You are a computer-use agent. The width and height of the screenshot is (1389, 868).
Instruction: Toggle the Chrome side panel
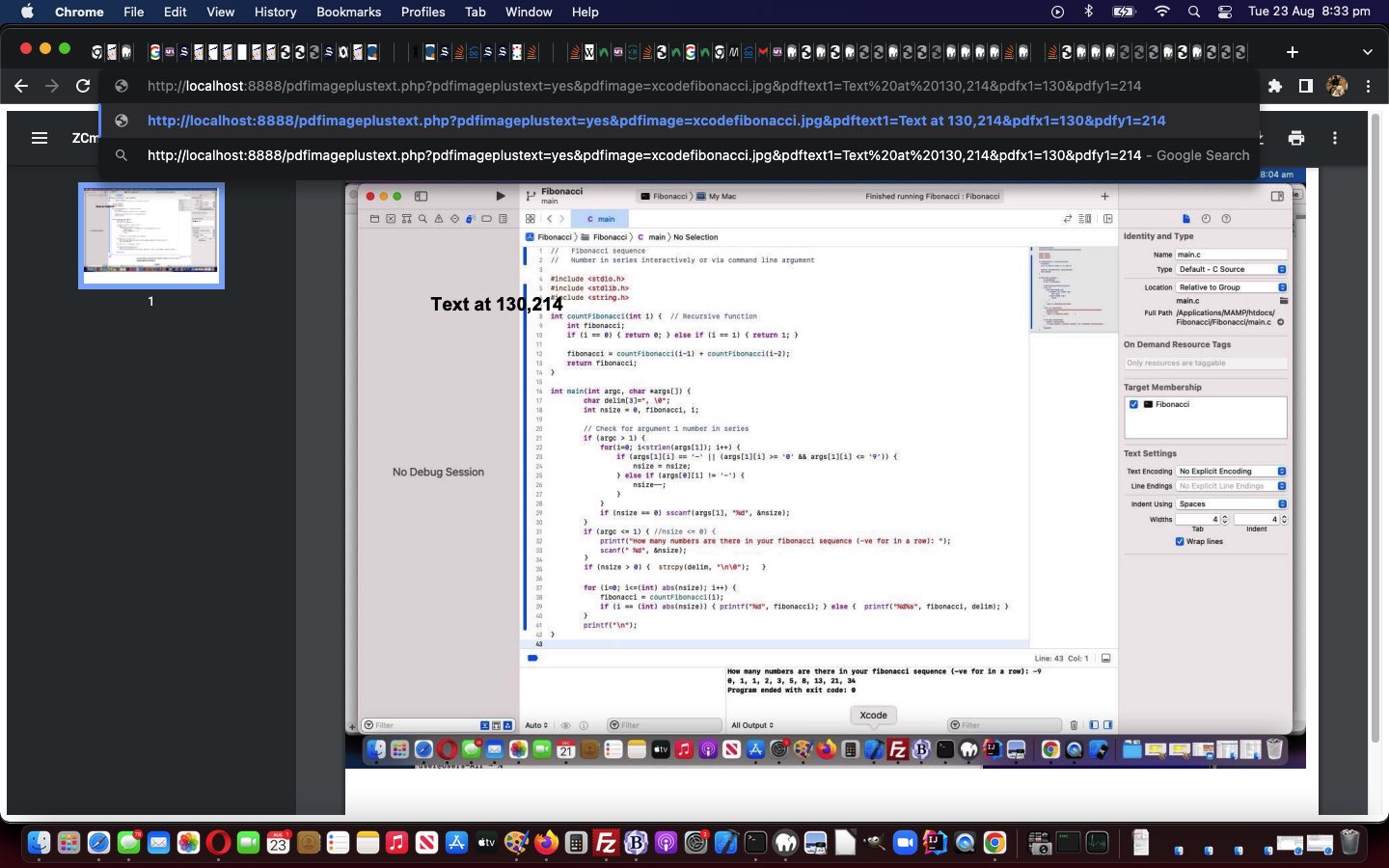1305,86
